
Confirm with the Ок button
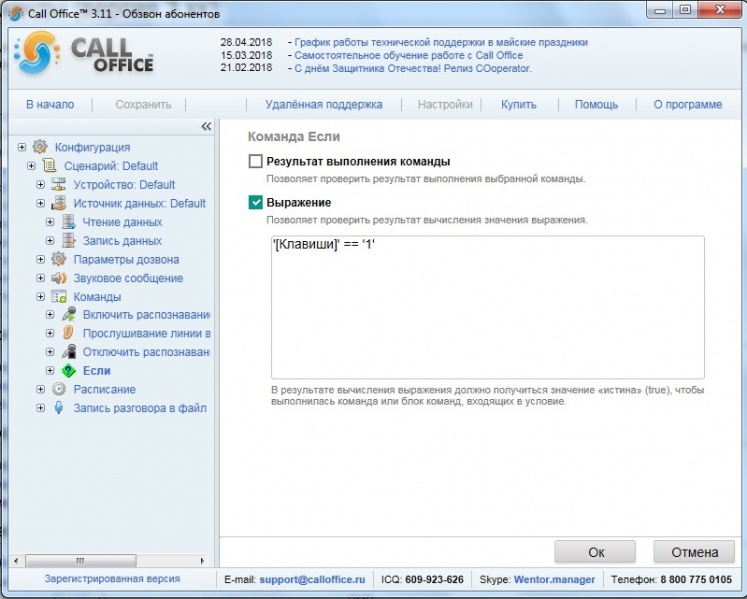tap(595, 552)
